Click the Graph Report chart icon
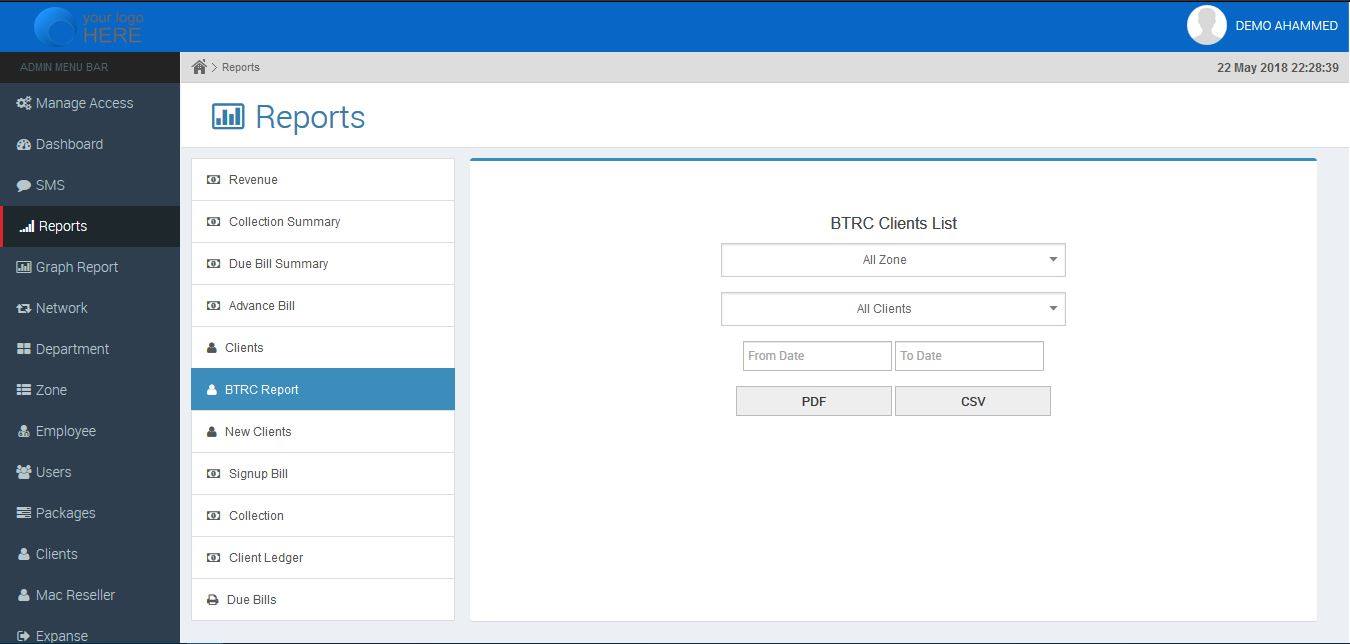 pyautogui.click(x=24, y=267)
